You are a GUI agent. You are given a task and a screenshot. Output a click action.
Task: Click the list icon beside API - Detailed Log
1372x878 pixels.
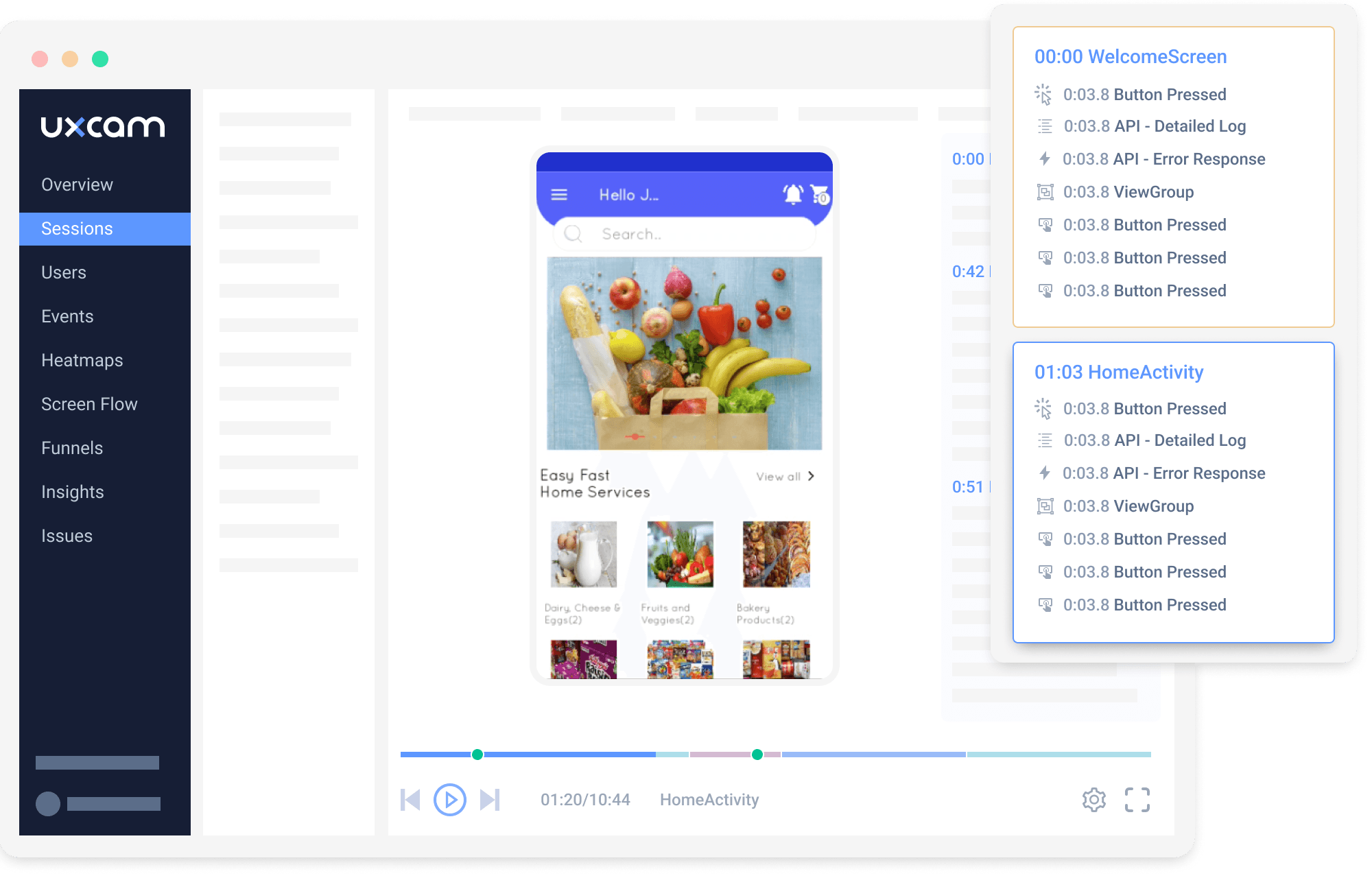1045,126
